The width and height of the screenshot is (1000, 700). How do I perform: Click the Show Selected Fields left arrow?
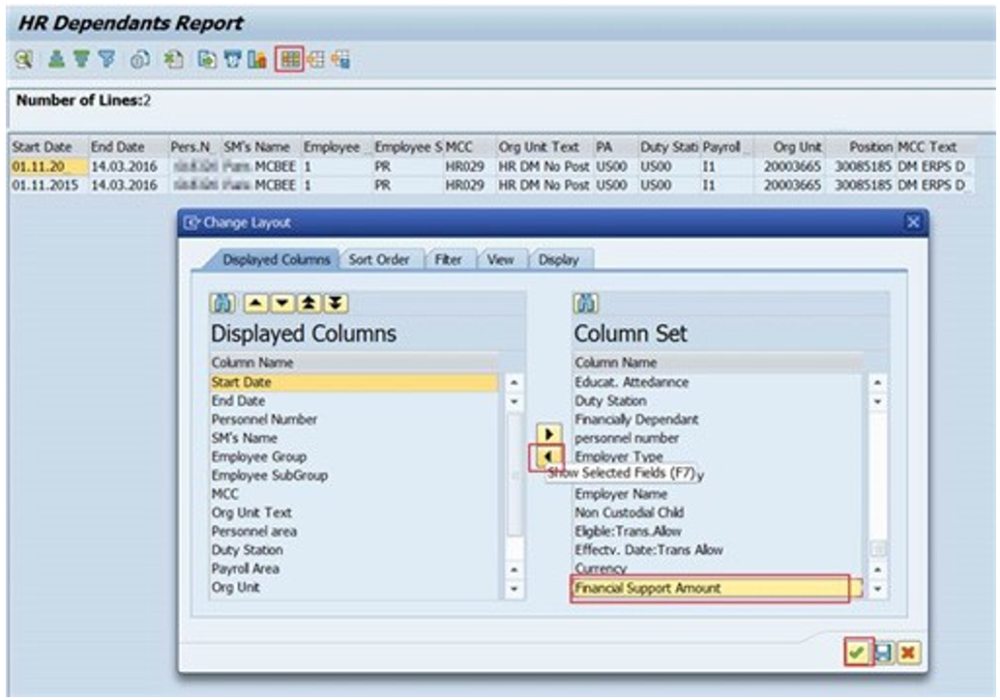pos(547,456)
